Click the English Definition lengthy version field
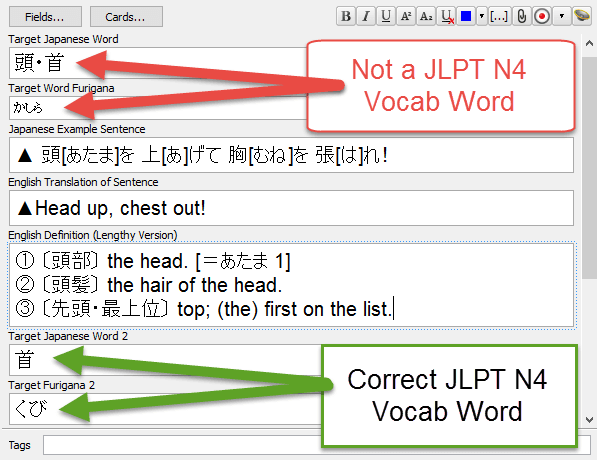 pos(291,285)
